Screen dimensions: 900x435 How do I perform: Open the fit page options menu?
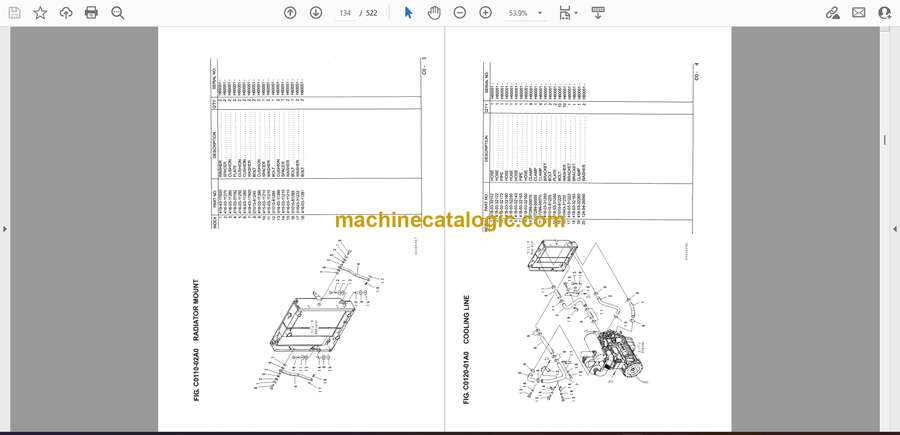pyautogui.click(x=568, y=13)
